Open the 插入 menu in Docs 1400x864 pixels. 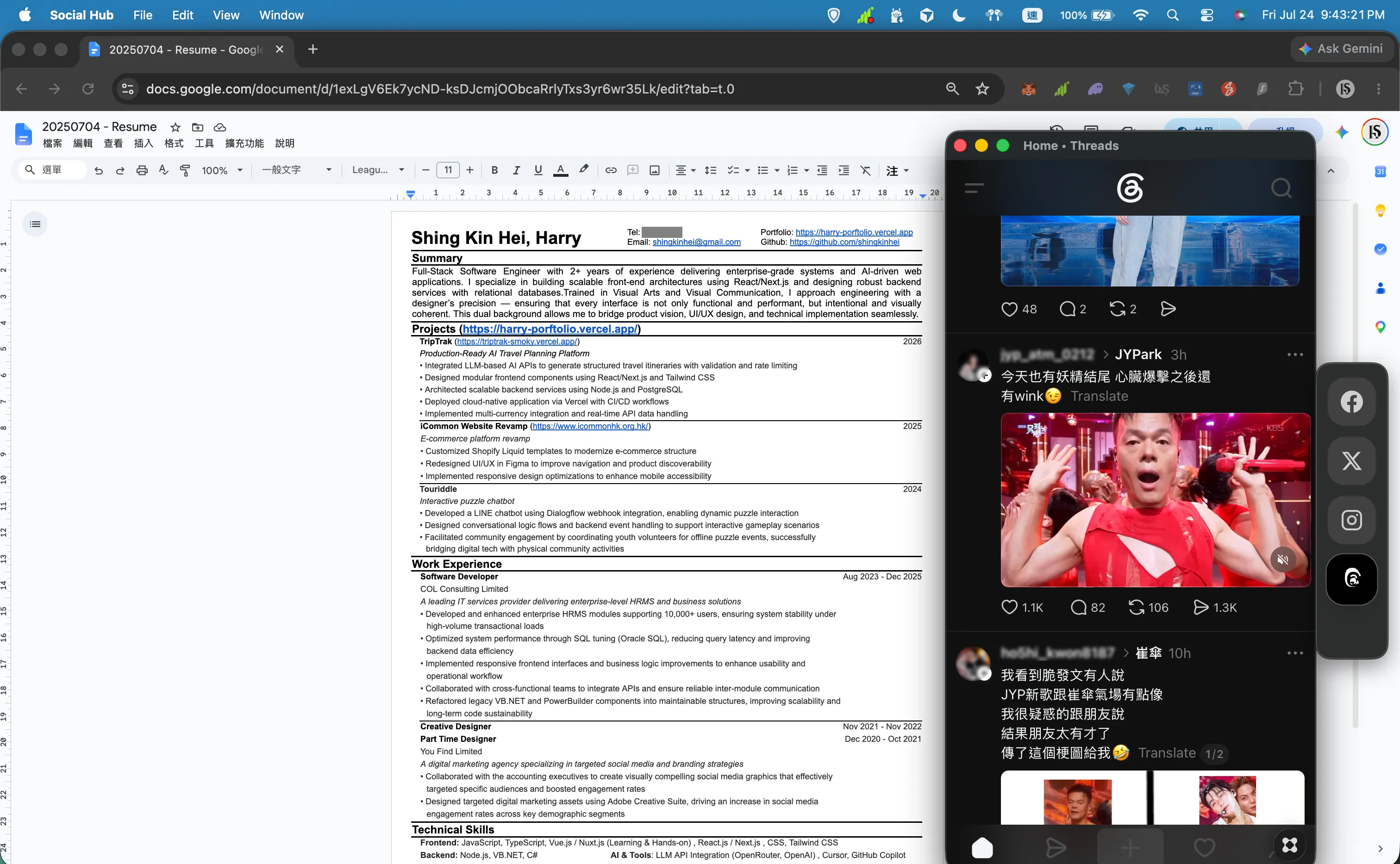(144, 143)
